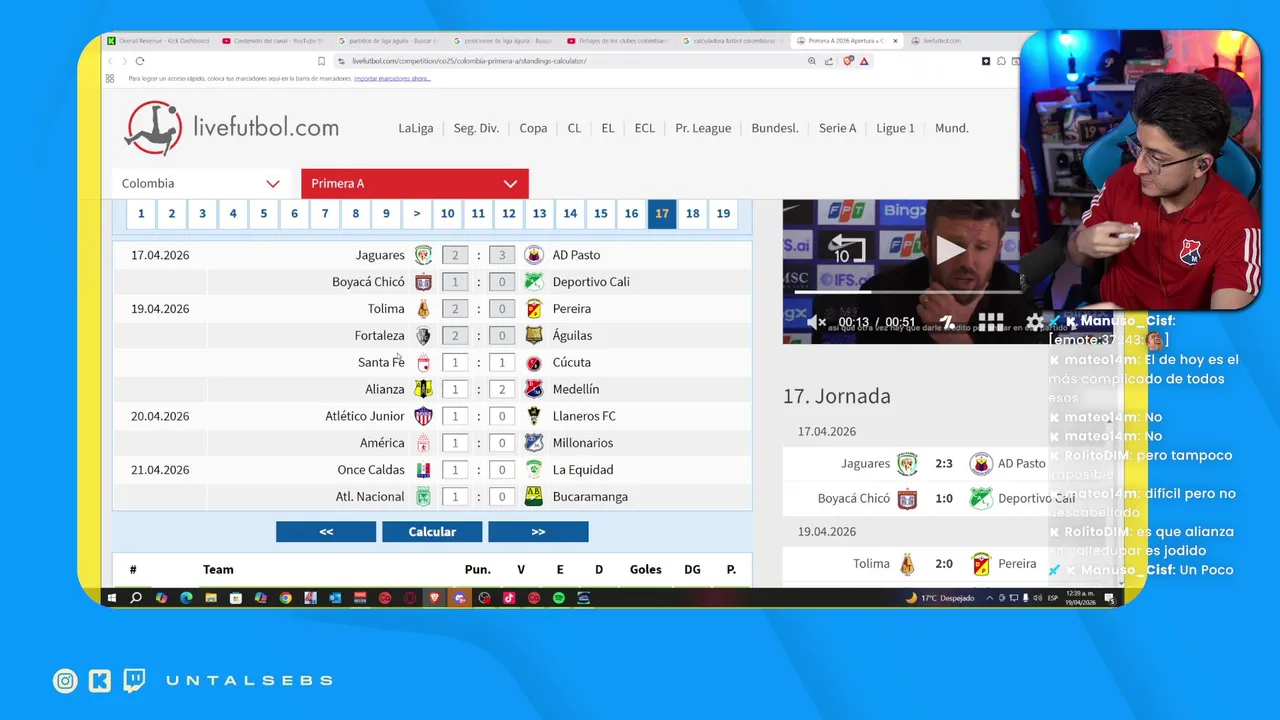Open Microsoft Edge from the taskbar

point(186,598)
